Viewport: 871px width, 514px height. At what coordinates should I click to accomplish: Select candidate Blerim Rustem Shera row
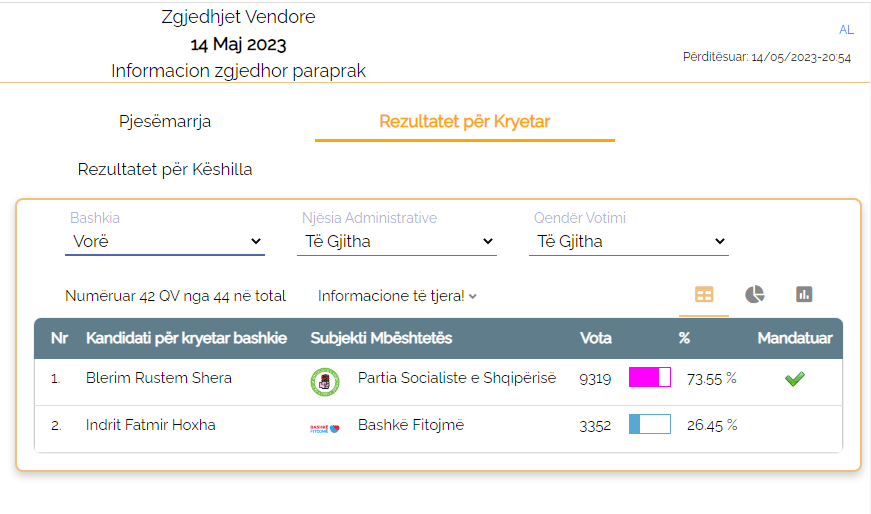pyautogui.click(x=158, y=378)
